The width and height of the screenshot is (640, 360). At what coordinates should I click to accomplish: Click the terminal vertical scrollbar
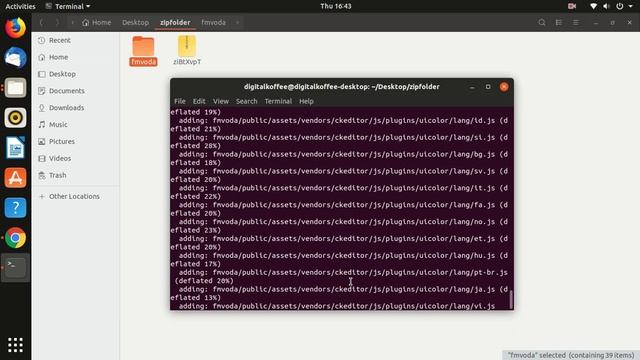(511, 299)
